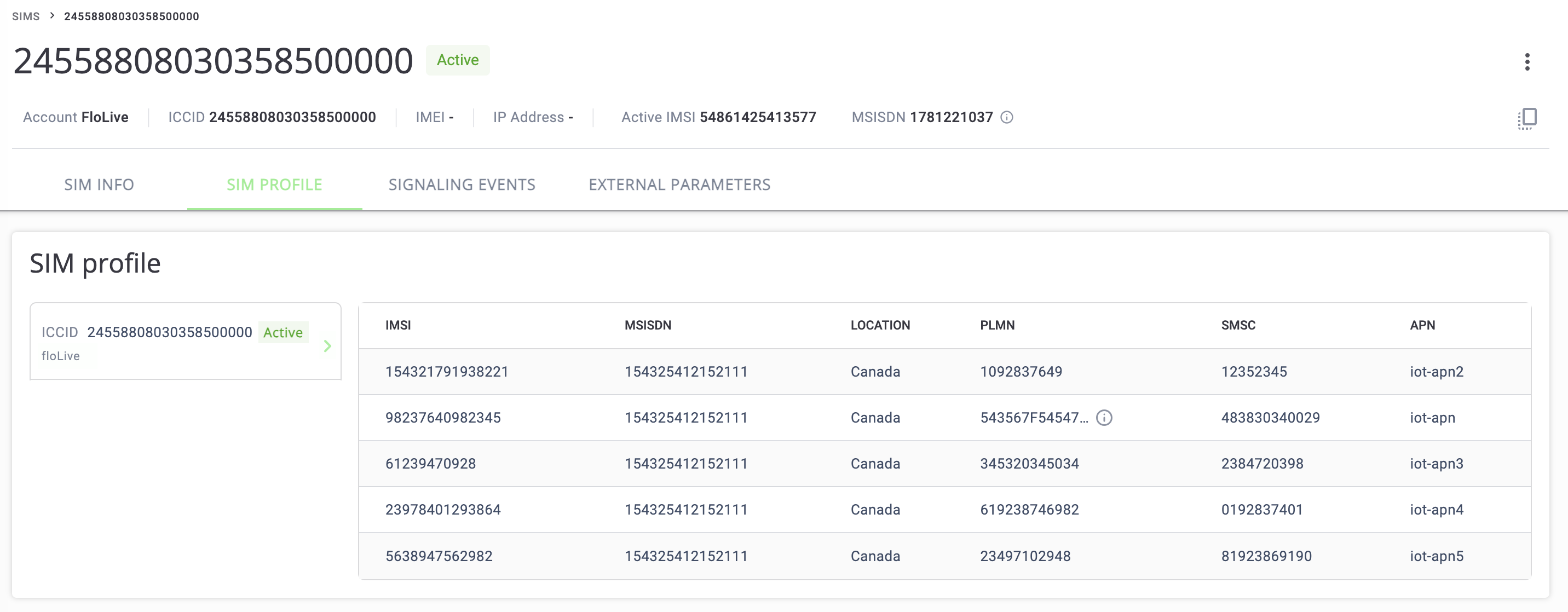The image size is (1568, 612).
Task: Click the row with IMSI 5638947562982
Action: 438,556
